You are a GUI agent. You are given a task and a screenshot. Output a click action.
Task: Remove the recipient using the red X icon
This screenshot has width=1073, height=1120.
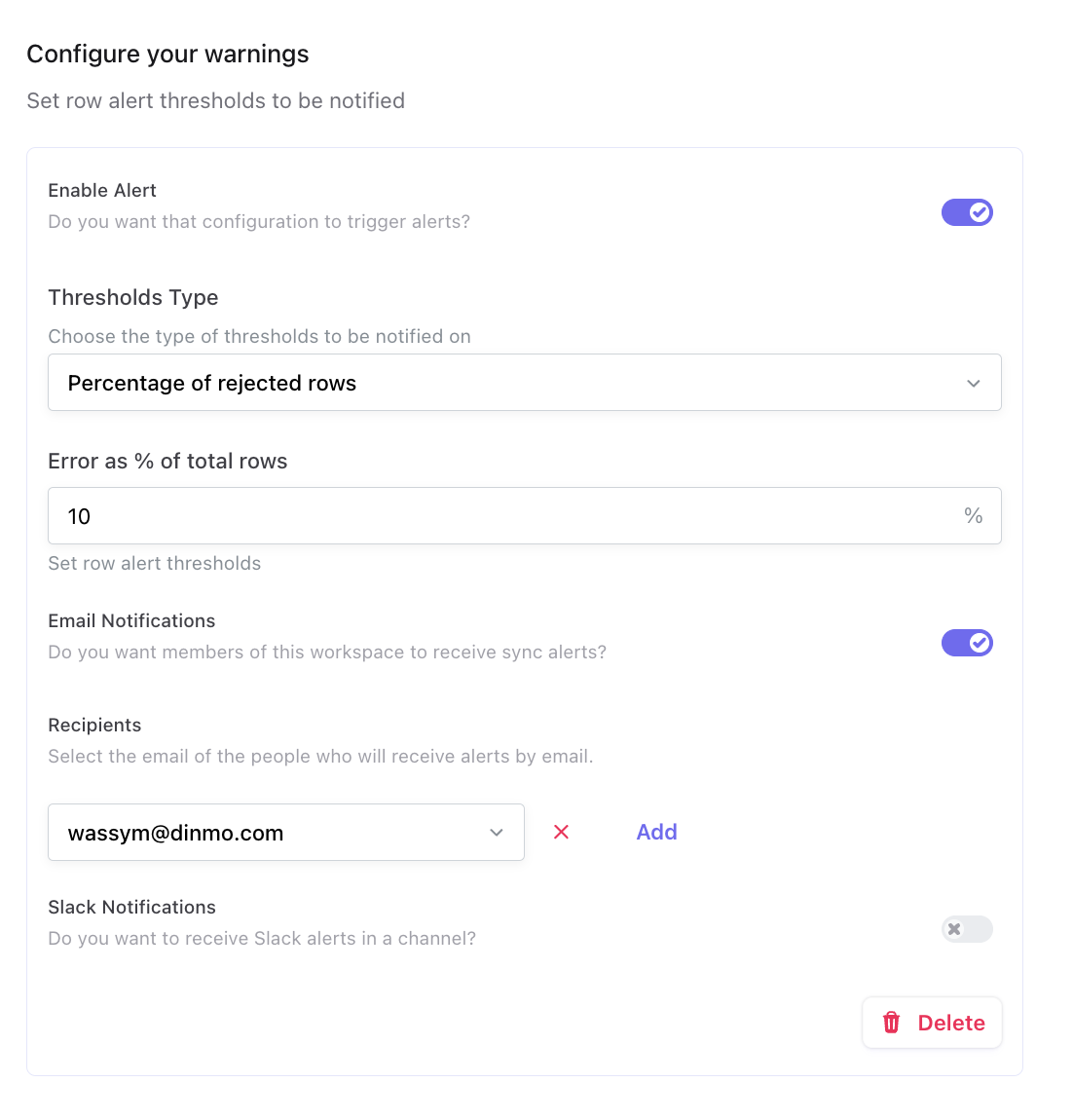click(x=561, y=832)
